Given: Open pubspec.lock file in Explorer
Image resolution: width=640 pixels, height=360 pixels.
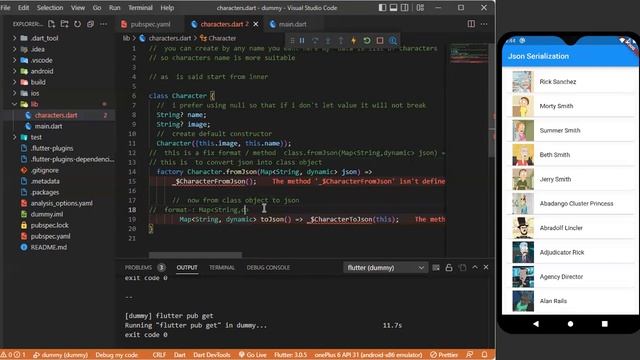Looking at the screenshot, I should point(49,225).
